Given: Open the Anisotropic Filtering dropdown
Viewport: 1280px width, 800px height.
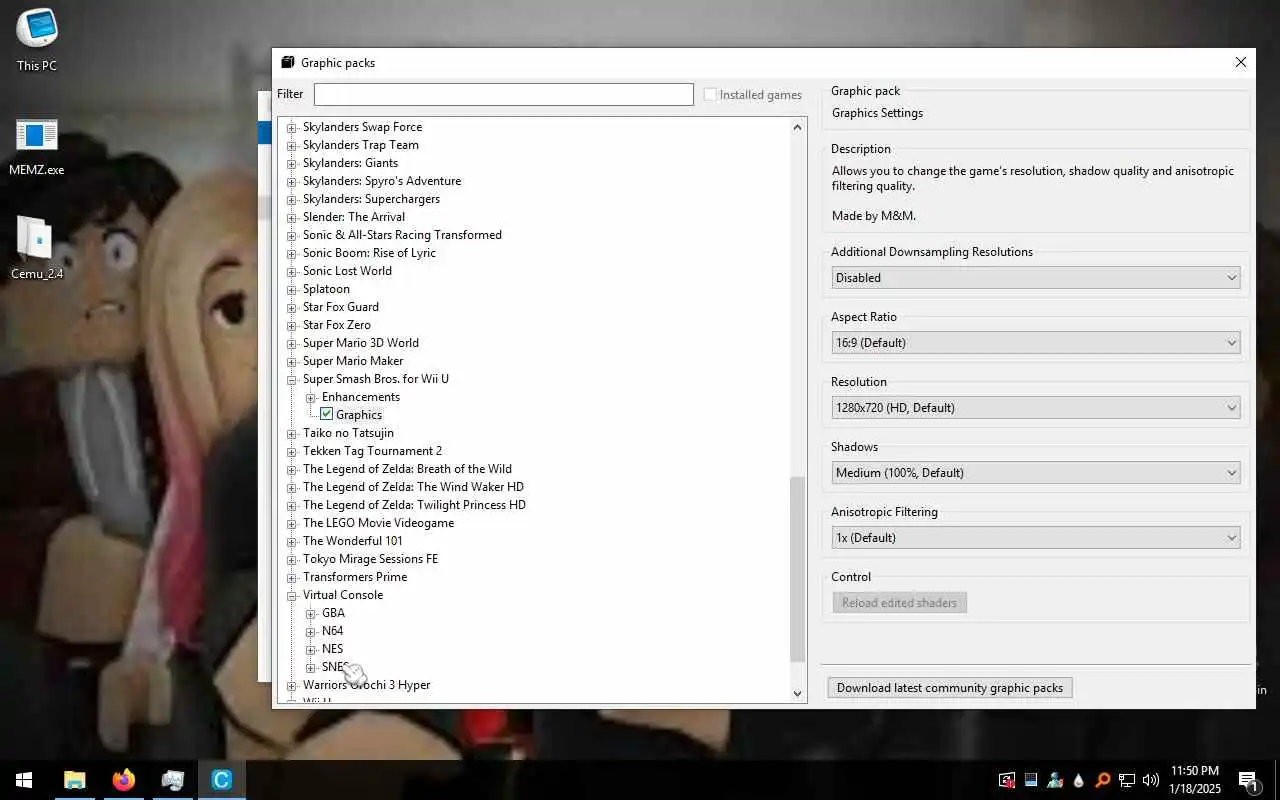Looking at the screenshot, I should 1036,538.
